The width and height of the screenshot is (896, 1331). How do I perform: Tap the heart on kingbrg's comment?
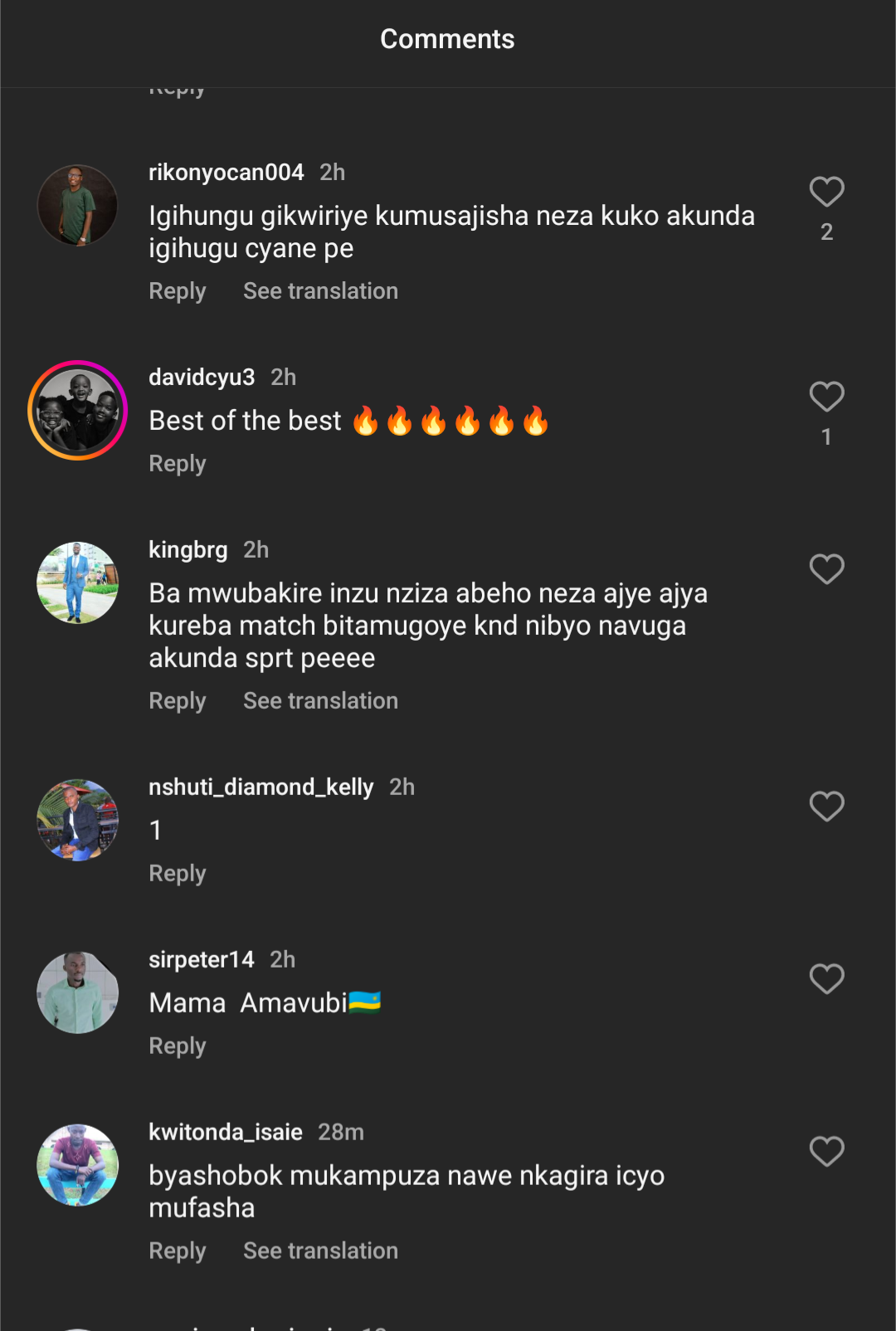(x=826, y=569)
